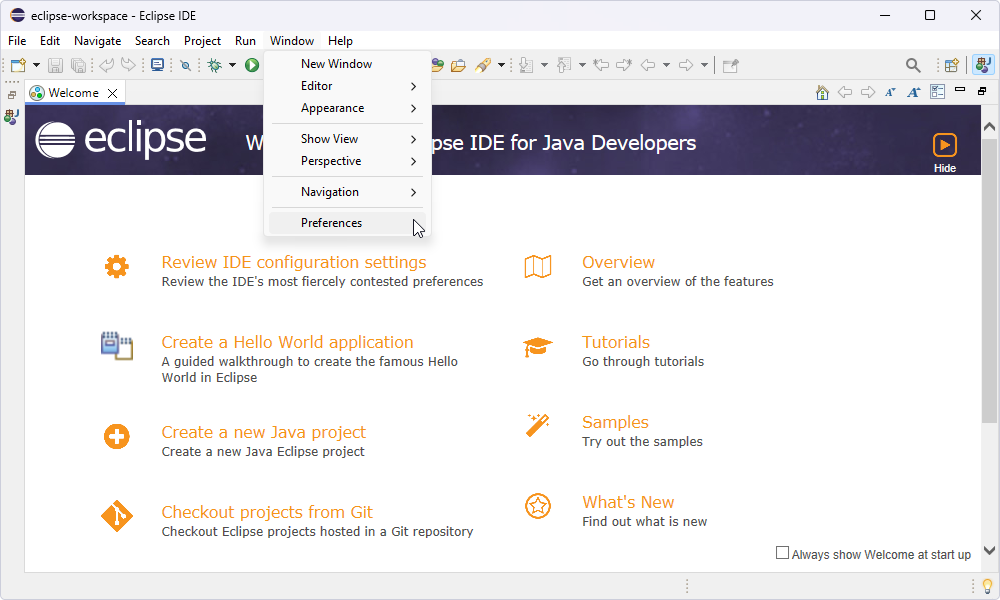Expand the Editor submenu
The width and height of the screenshot is (1000, 600).
click(348, 86)
